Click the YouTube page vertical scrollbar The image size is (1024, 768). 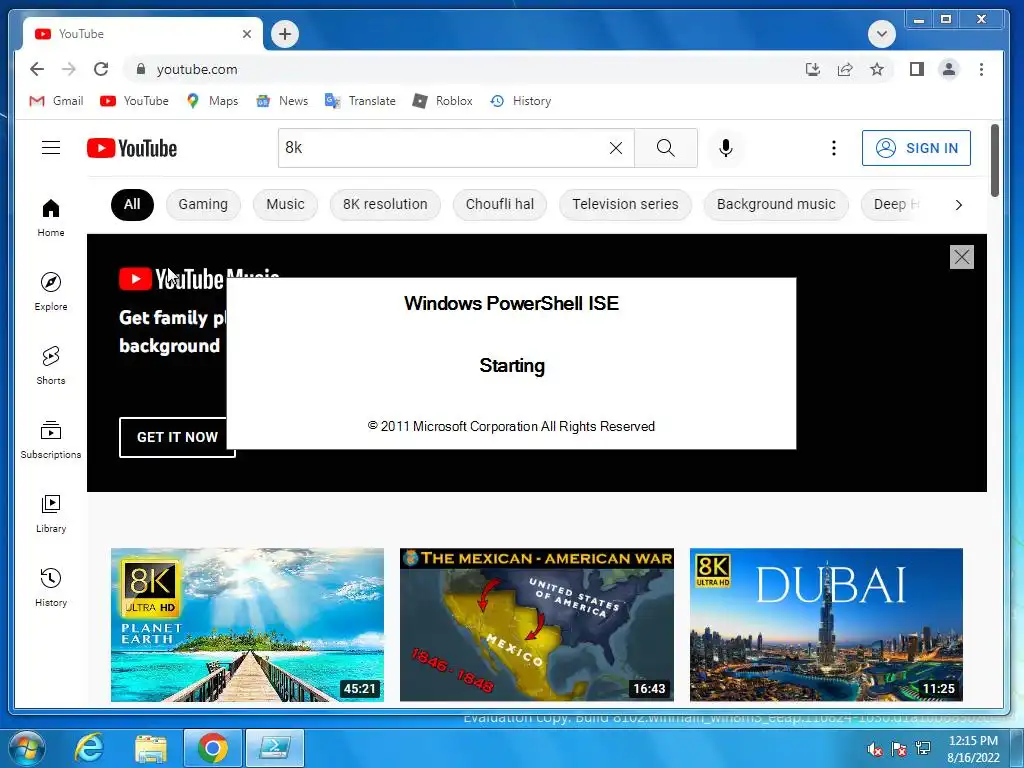(x=995, y=161)
